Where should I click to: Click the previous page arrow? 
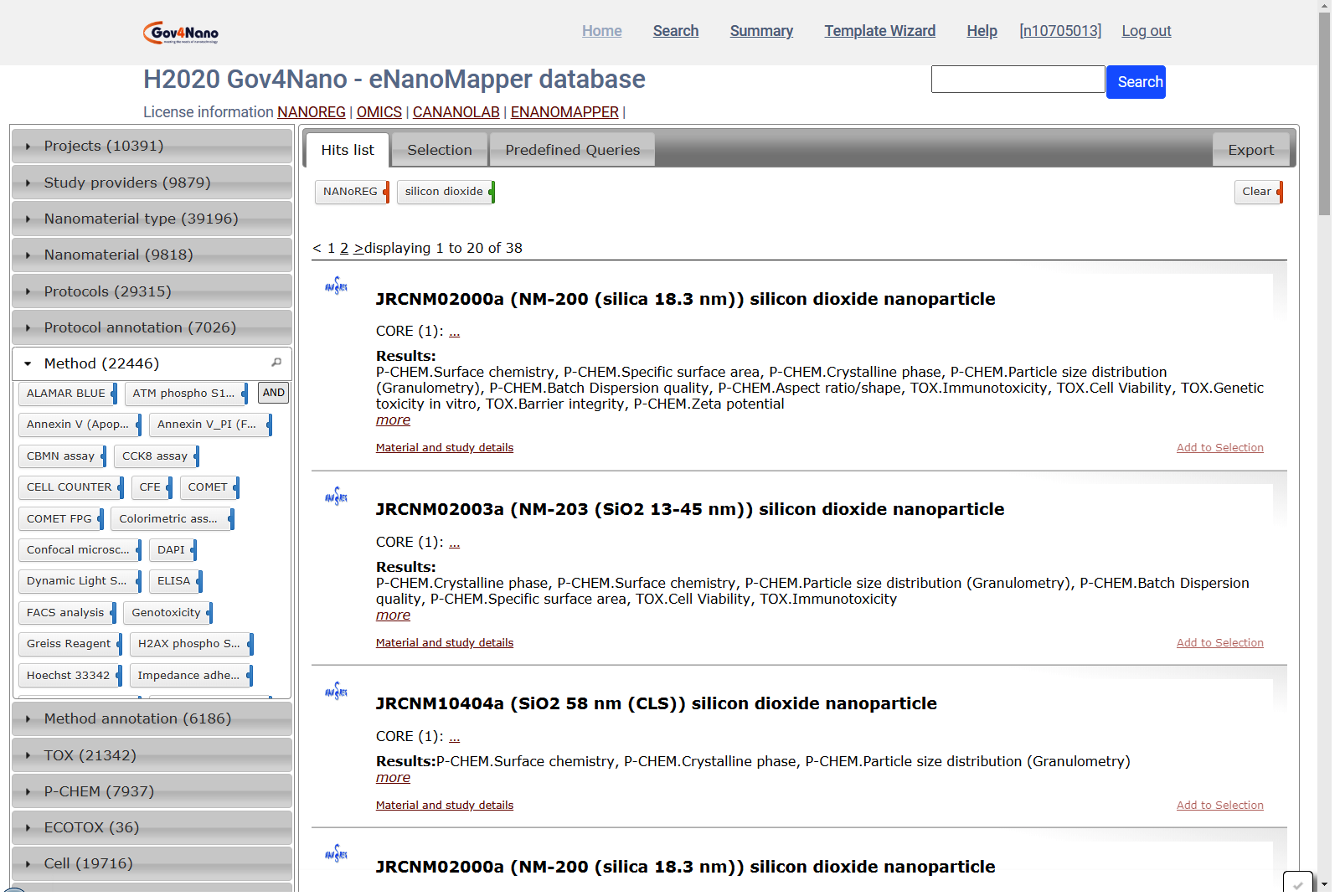tap(317, 248)
